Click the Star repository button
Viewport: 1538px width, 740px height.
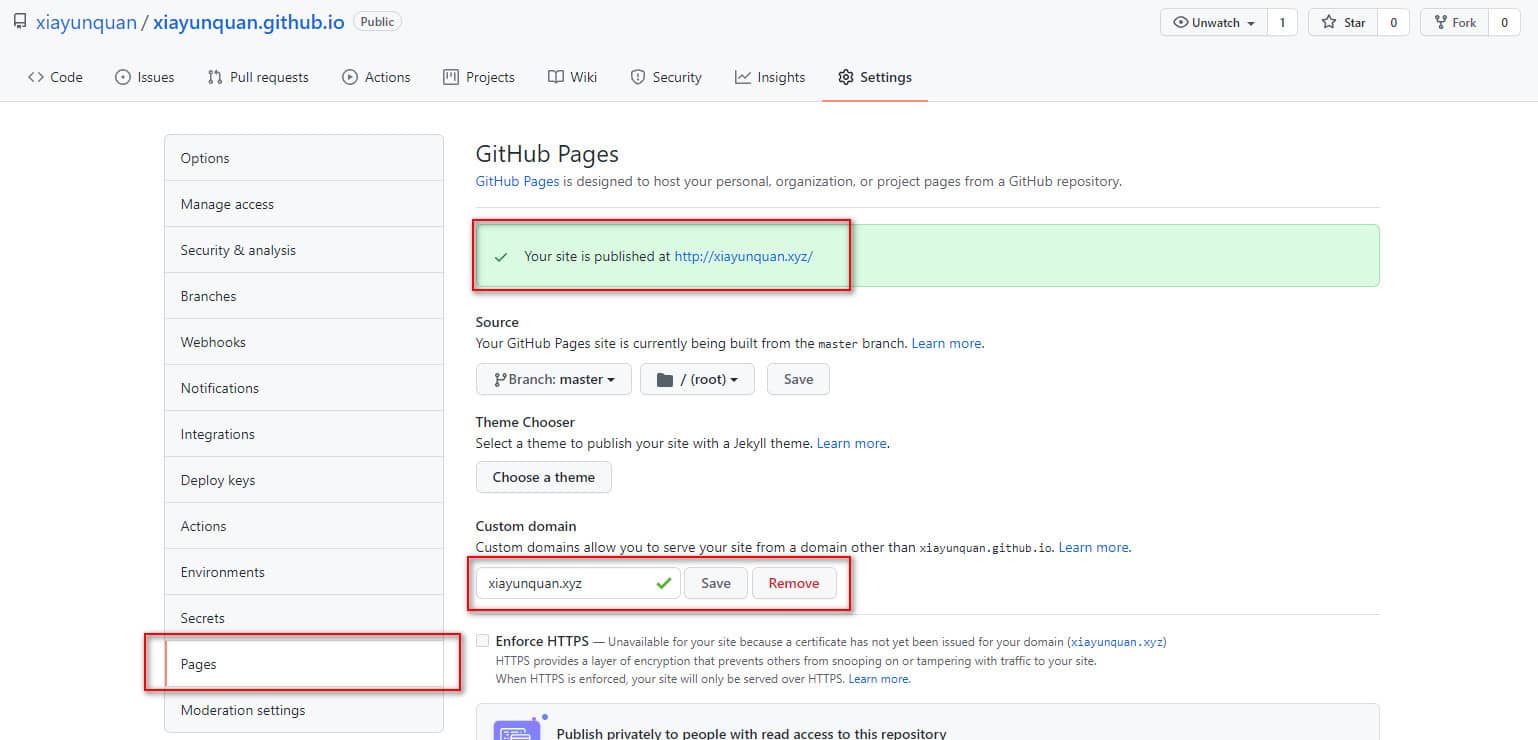pos(1342,22)
